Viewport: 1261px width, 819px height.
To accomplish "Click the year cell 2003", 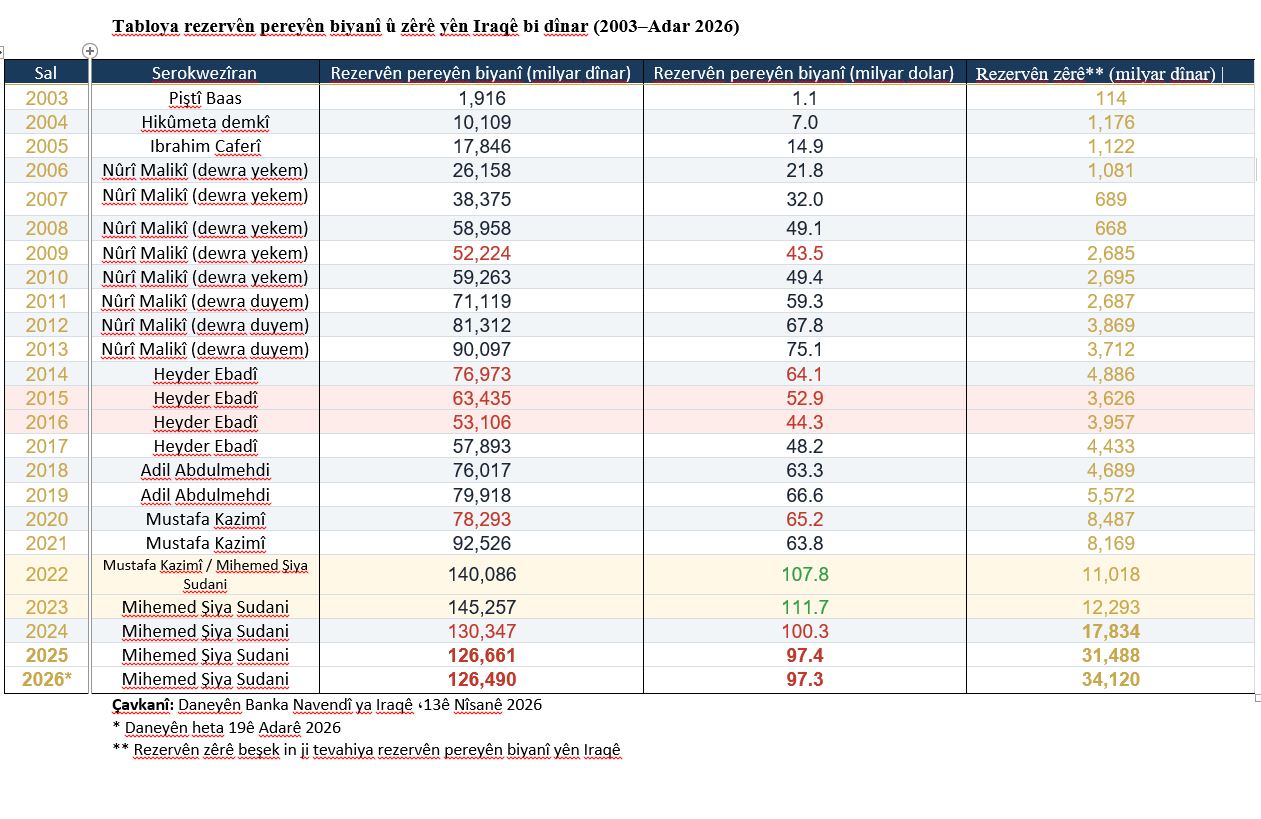I will point(47,98).
